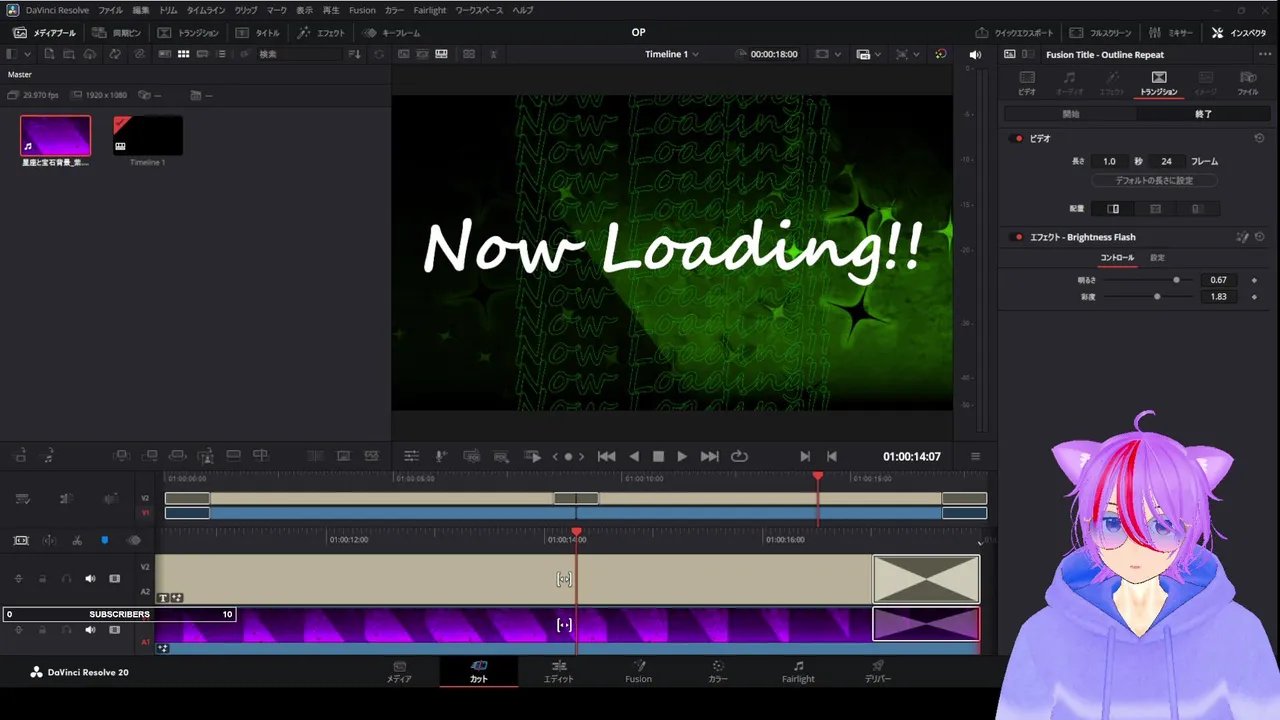The image size is (1280, 720).
Task: Open the 同期ビン panel
Action: pos(117,33)
